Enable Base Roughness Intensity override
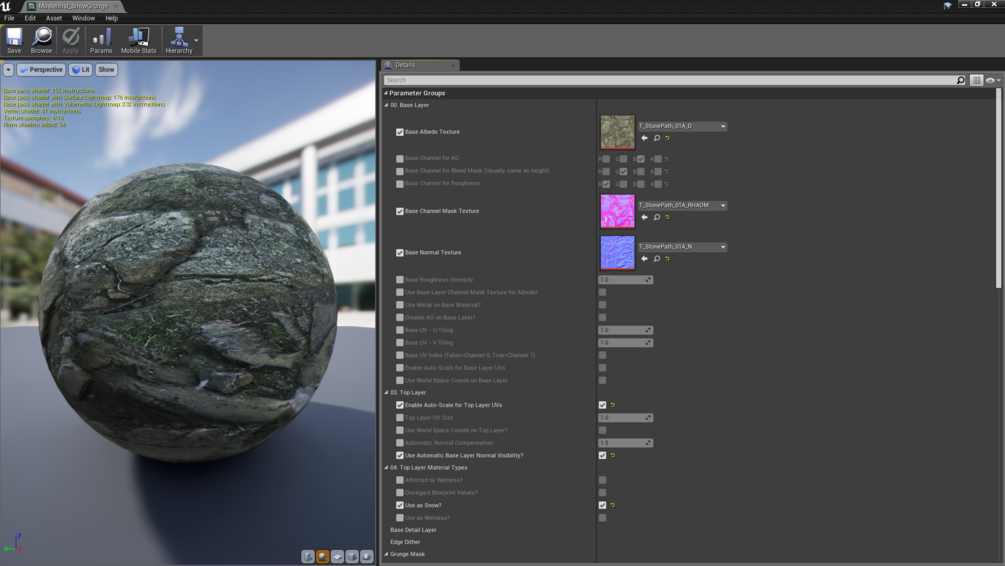 point(400,279)
